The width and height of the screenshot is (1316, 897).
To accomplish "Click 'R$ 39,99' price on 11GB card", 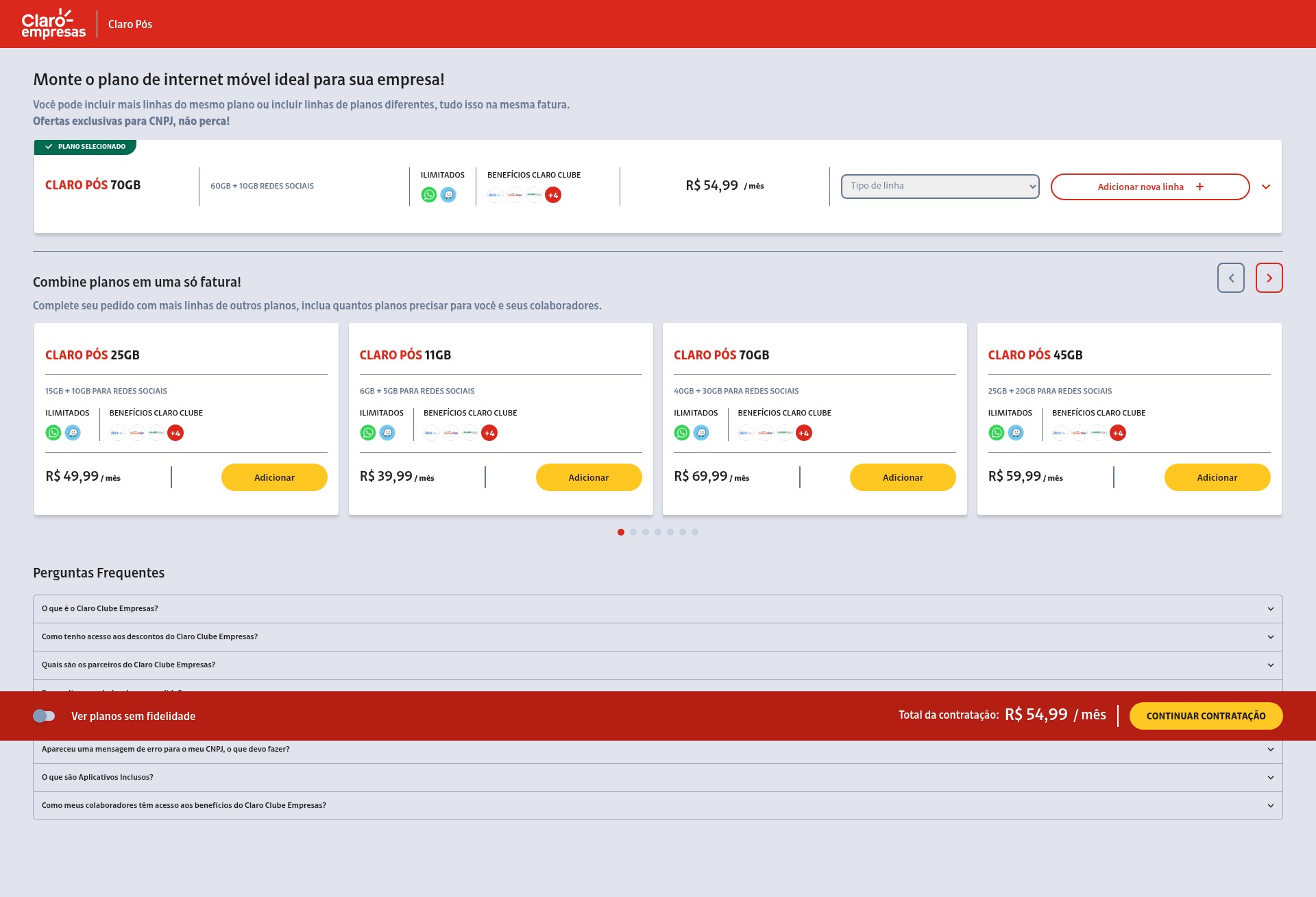I will pyautogui.click(x=386, y=476).
